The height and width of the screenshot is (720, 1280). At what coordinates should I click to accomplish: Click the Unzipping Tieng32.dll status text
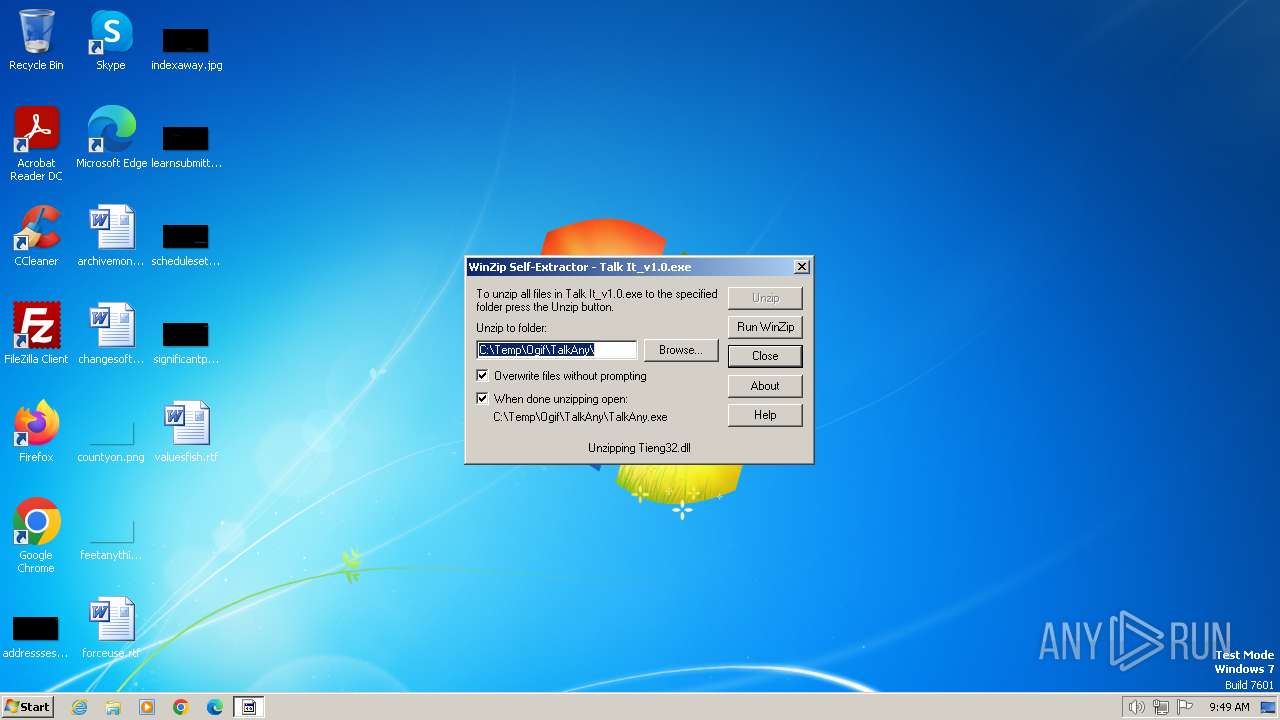point(639,448)
